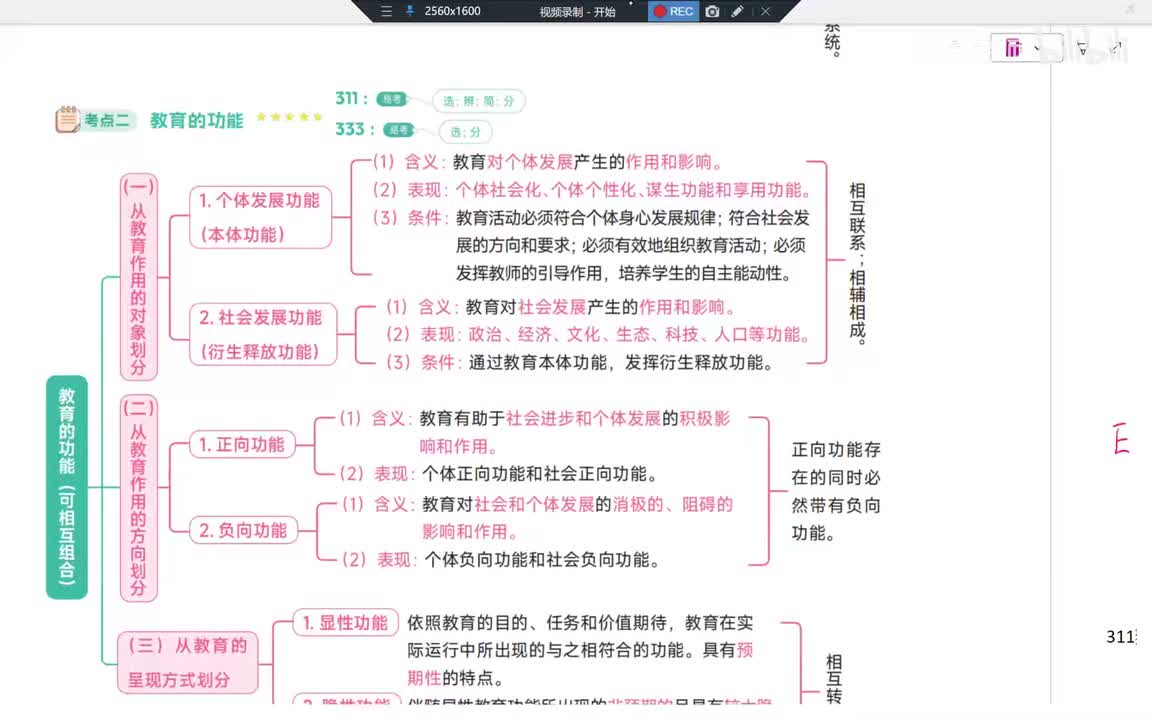Select the 2. 社会发展功能 (衍生释放功能) node
Screen dimensions: 1152x720
[x=263, y=334]
